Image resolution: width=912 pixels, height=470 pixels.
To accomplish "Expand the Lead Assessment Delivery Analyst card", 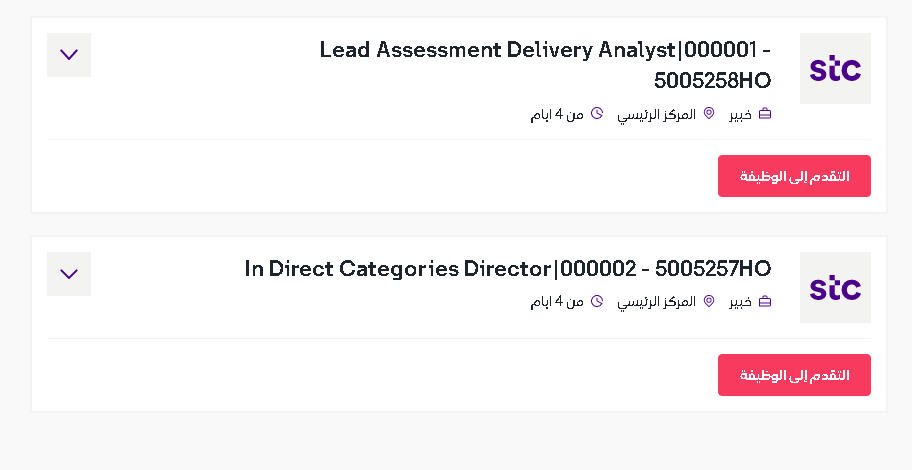I will (x=69, y=55).
